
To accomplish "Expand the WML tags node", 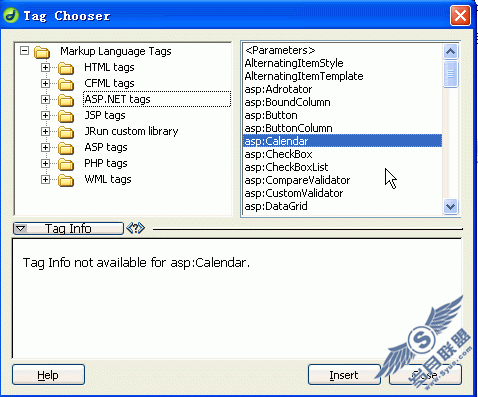I will [45, 179].
